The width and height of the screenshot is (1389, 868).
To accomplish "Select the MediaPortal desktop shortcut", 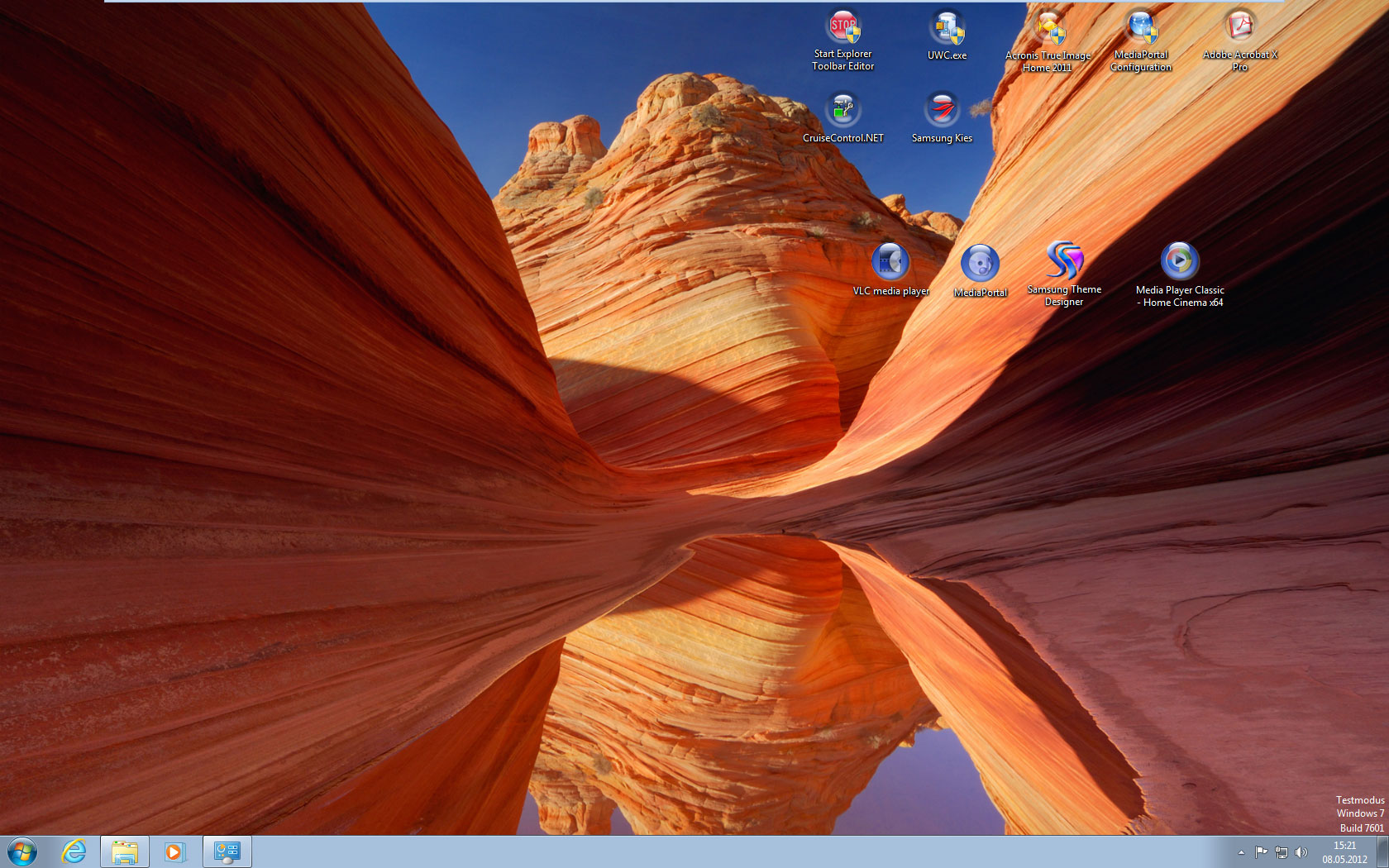I will [x=981, y=271].
